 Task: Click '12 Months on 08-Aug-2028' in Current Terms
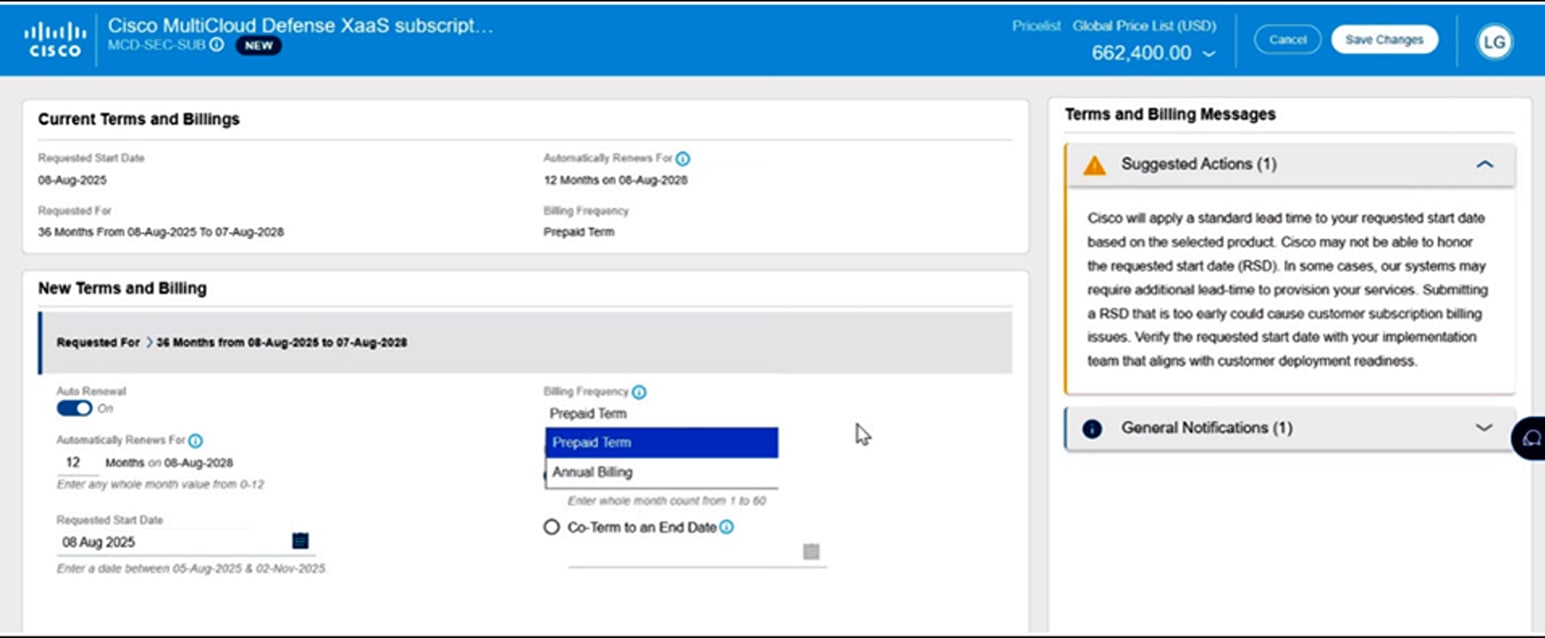pos(615,181)
